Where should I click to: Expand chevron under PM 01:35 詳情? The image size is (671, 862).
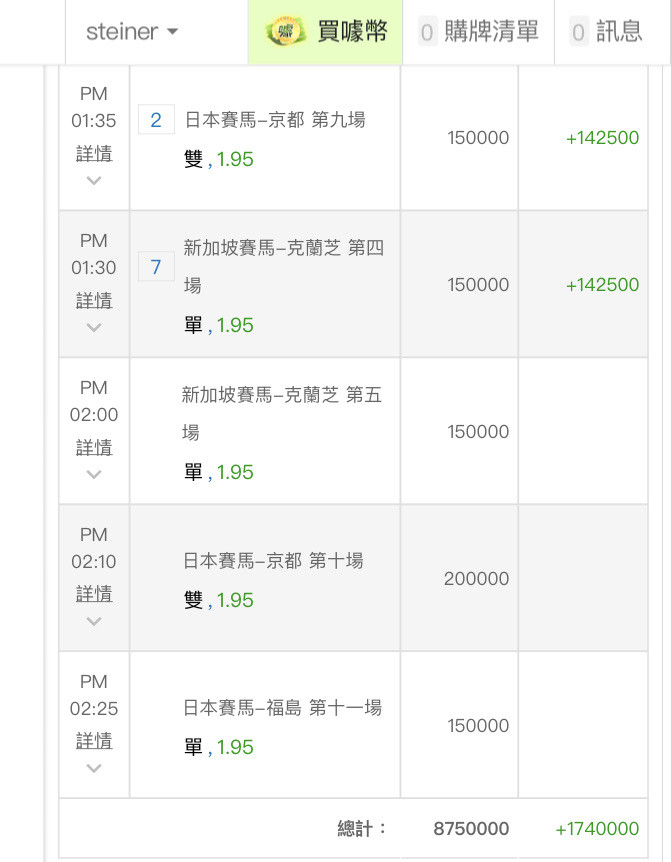pyautogui.click(x=94, y=180)
